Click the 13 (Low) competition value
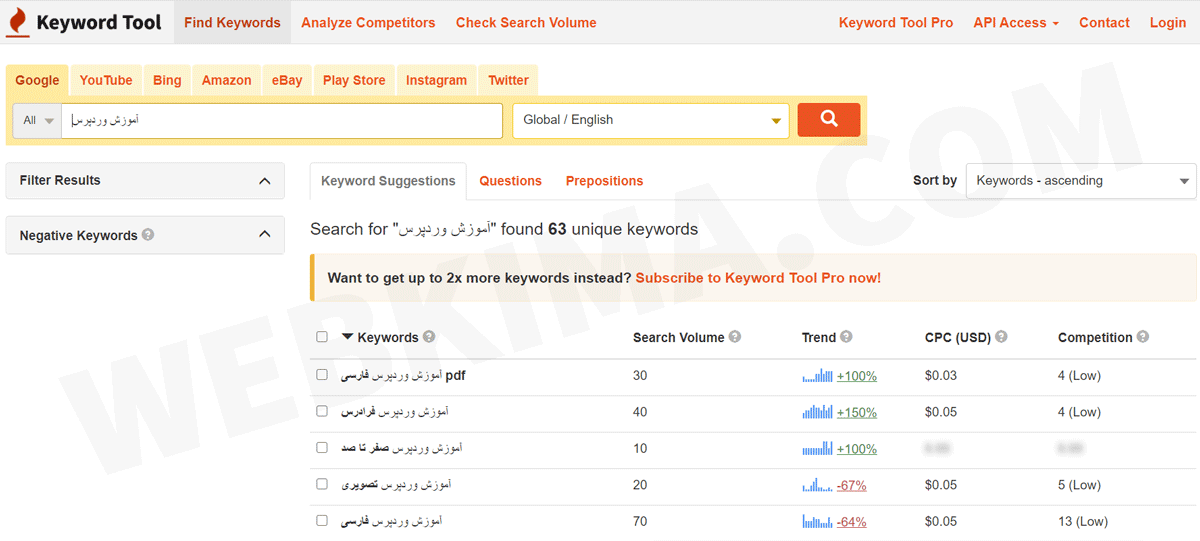The image size is (1200, 541). point(1083,521)
